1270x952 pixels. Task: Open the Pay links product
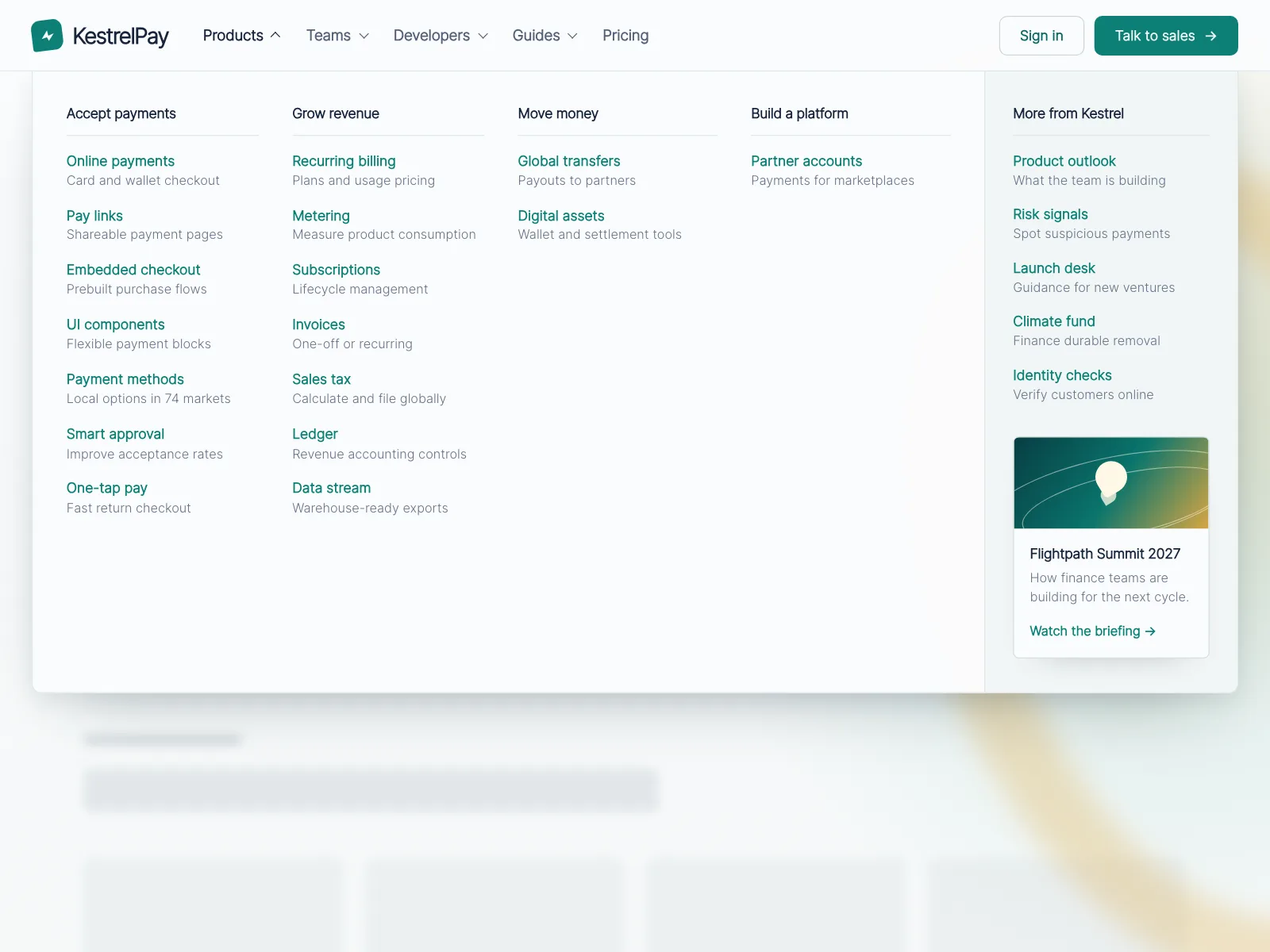tap(94, 216)
